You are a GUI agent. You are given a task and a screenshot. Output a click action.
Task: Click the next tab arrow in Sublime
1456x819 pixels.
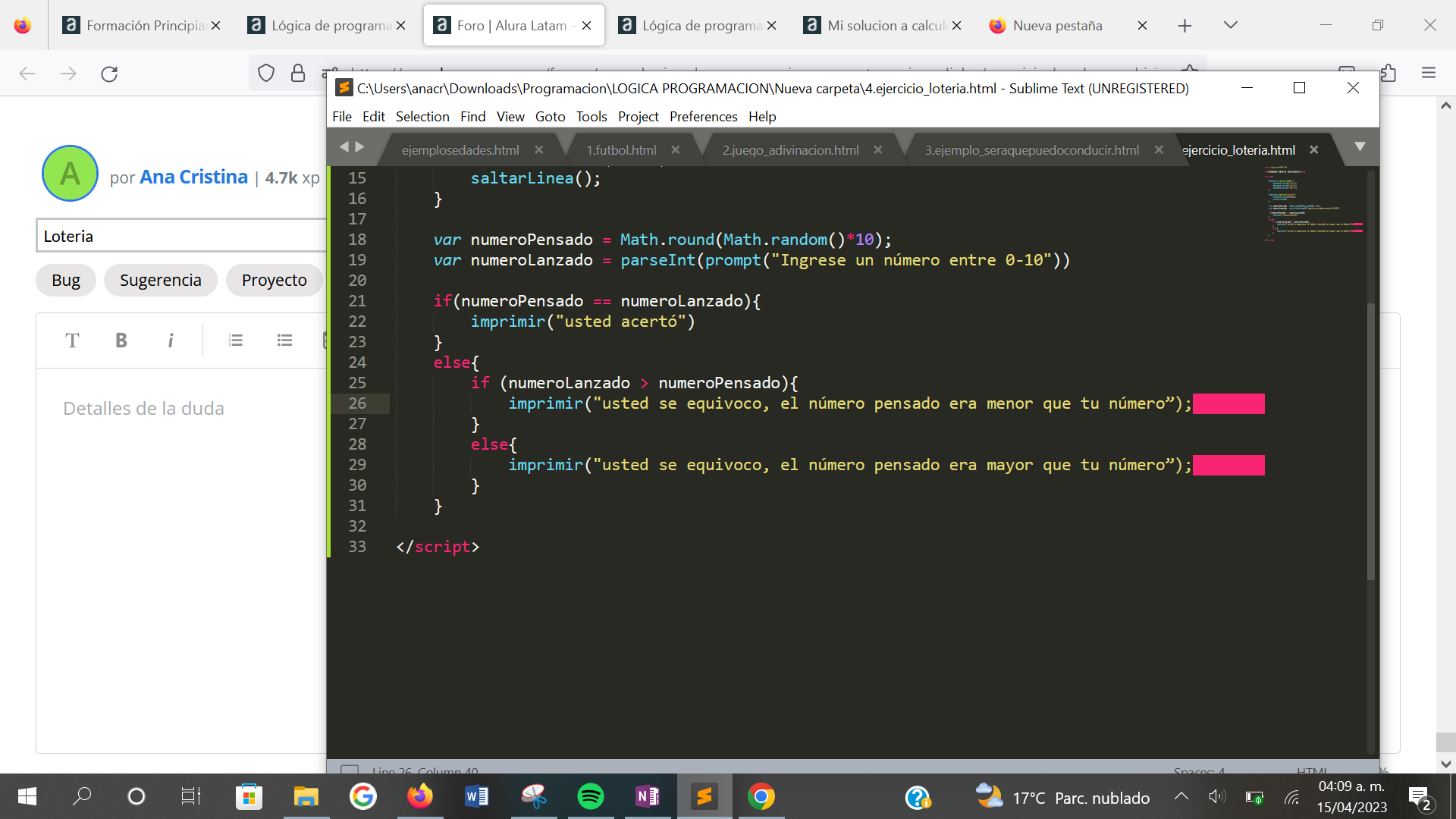click(359, 147)
